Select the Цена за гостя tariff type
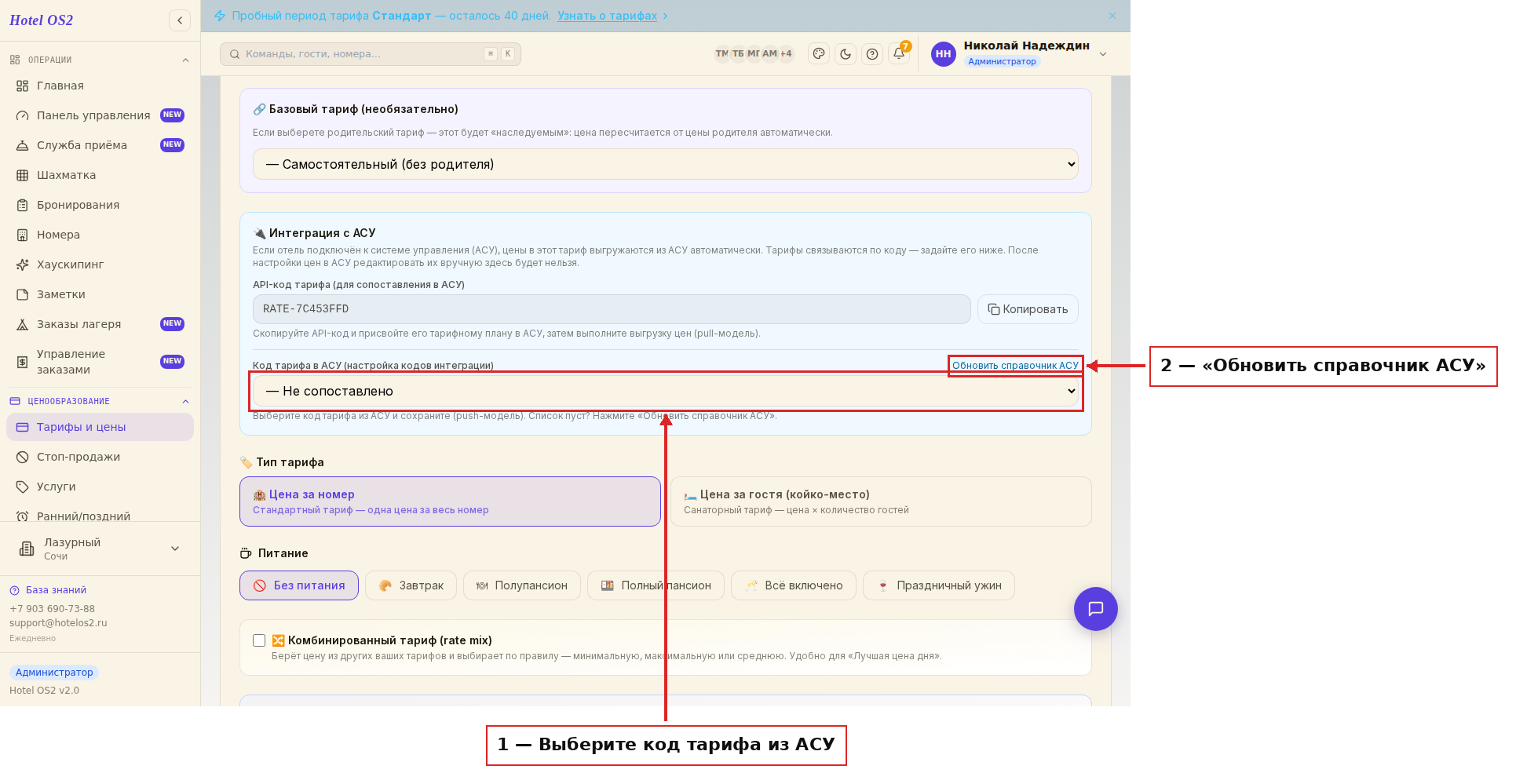 coord(881,501)
